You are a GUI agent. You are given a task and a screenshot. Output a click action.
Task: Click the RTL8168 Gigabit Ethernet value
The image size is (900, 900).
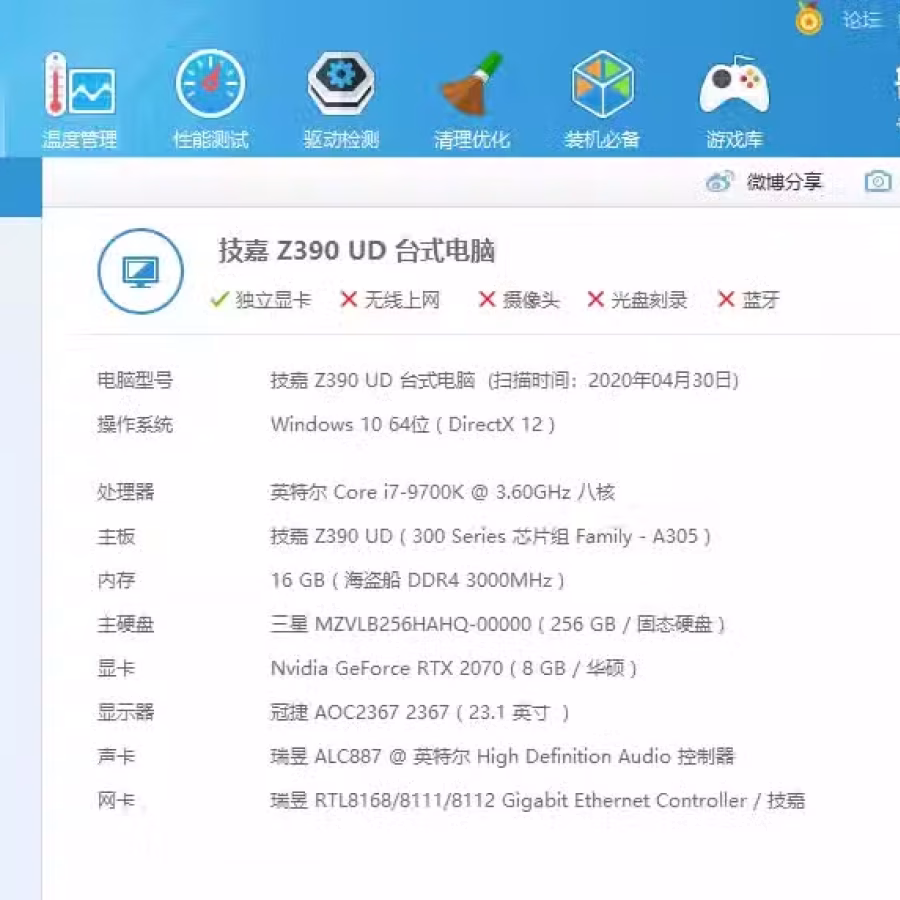(x=538, y=801)
